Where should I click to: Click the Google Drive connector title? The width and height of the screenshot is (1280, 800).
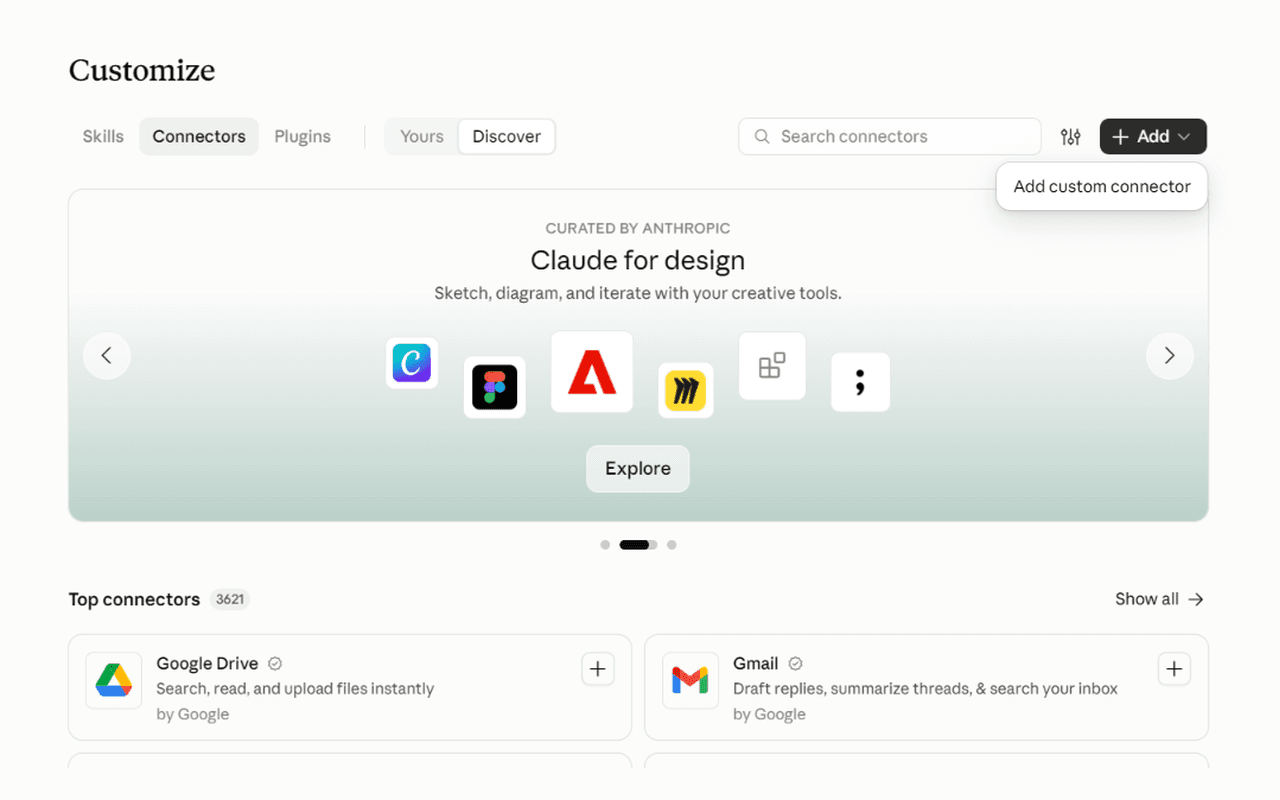point(207,663)
